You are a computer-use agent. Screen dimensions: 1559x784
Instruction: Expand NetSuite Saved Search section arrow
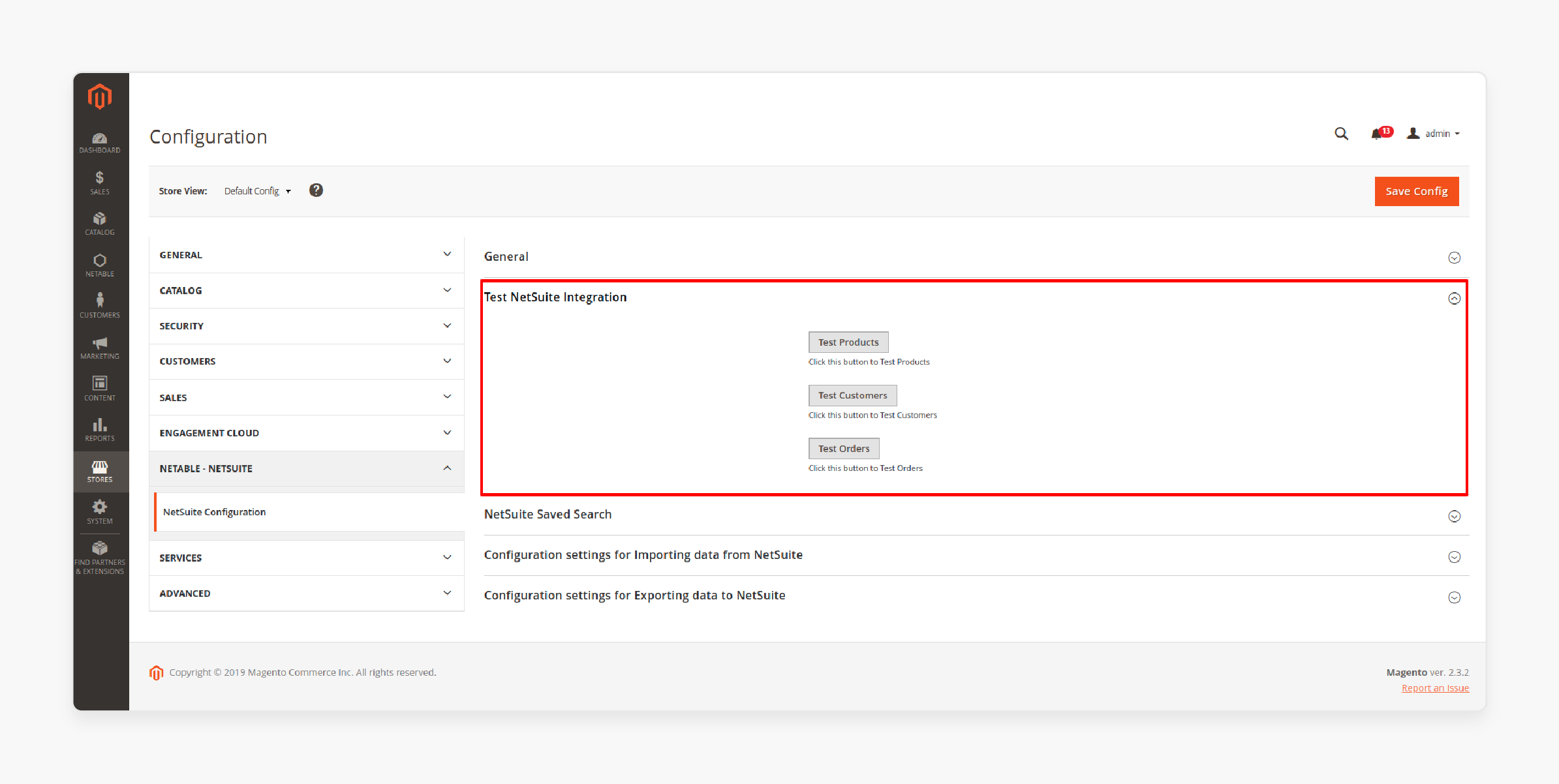pyautogui.click(x=1454, y=516)
